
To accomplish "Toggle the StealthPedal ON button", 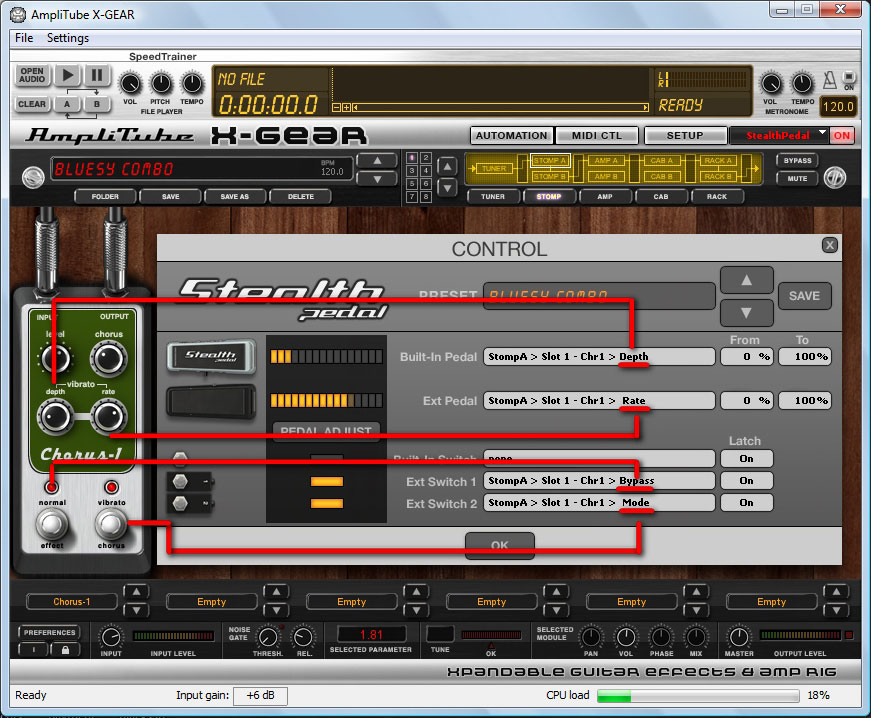I will pos(842,135).
